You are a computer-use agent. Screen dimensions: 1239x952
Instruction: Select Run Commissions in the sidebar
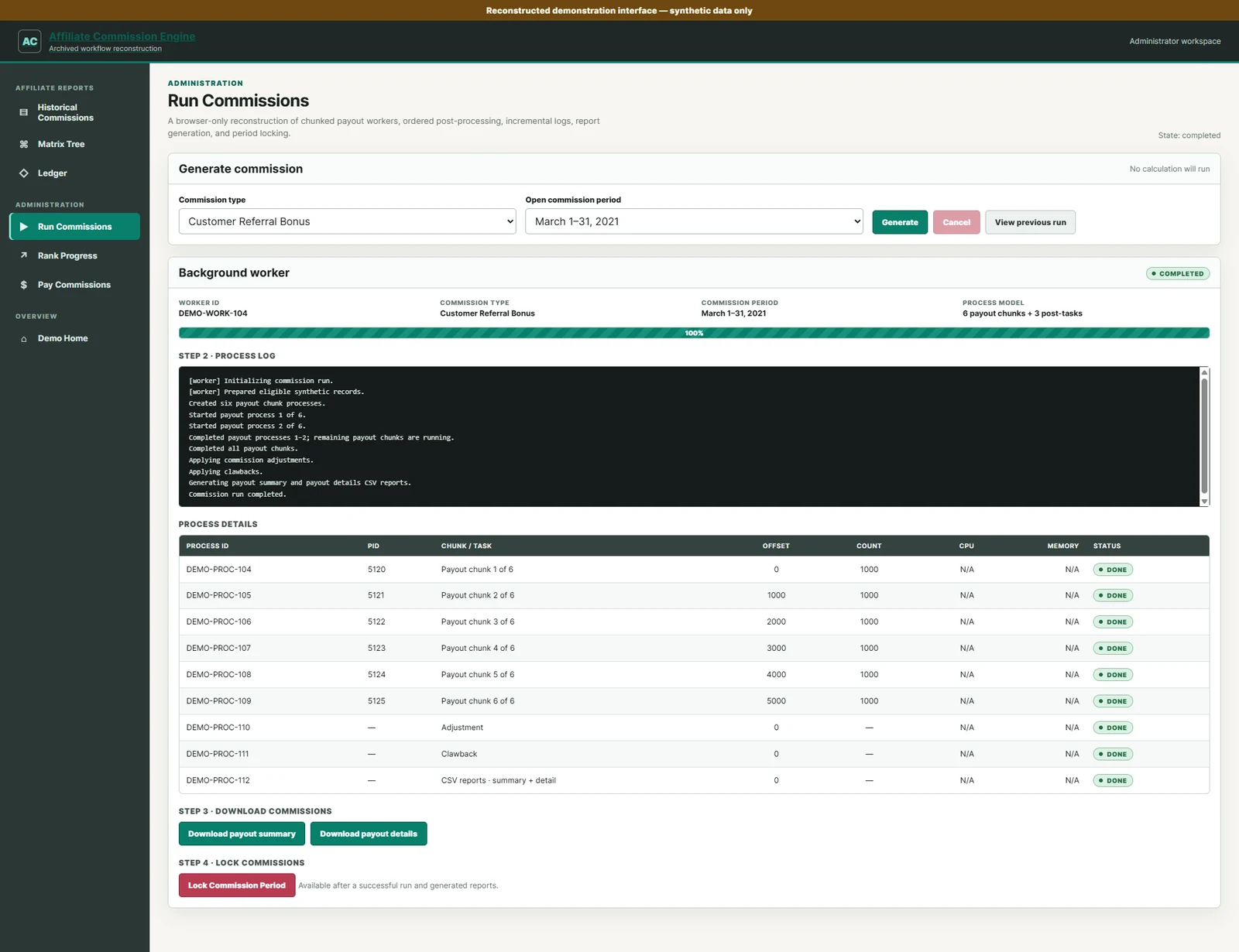74,227
